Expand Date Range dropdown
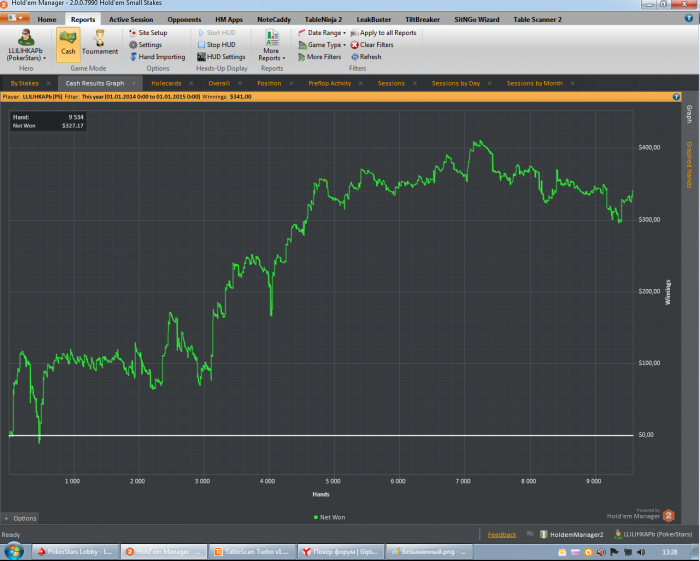 (x=322, y=33)
